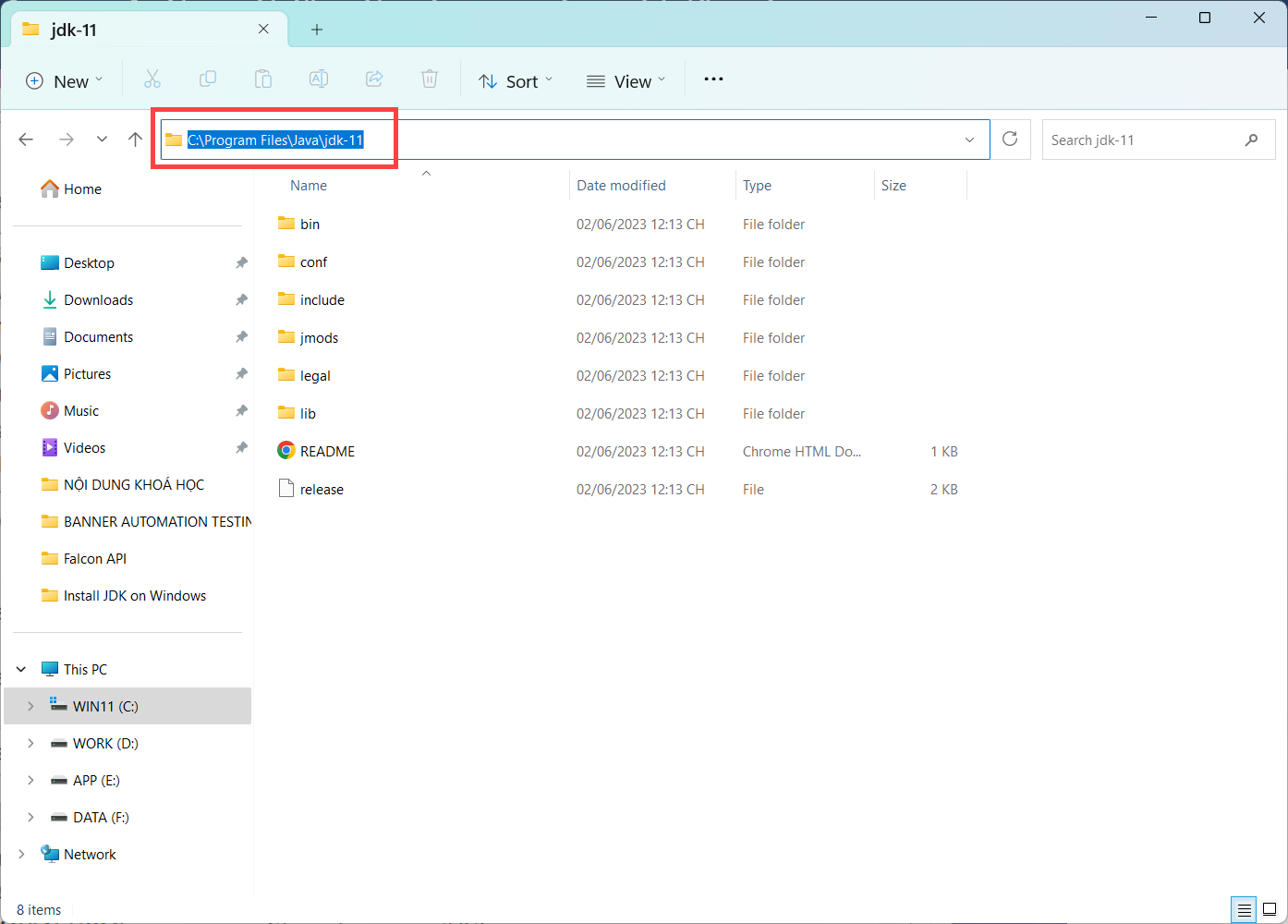Select the bin folder
1288x924 pixels.
(x=310, y=225)
